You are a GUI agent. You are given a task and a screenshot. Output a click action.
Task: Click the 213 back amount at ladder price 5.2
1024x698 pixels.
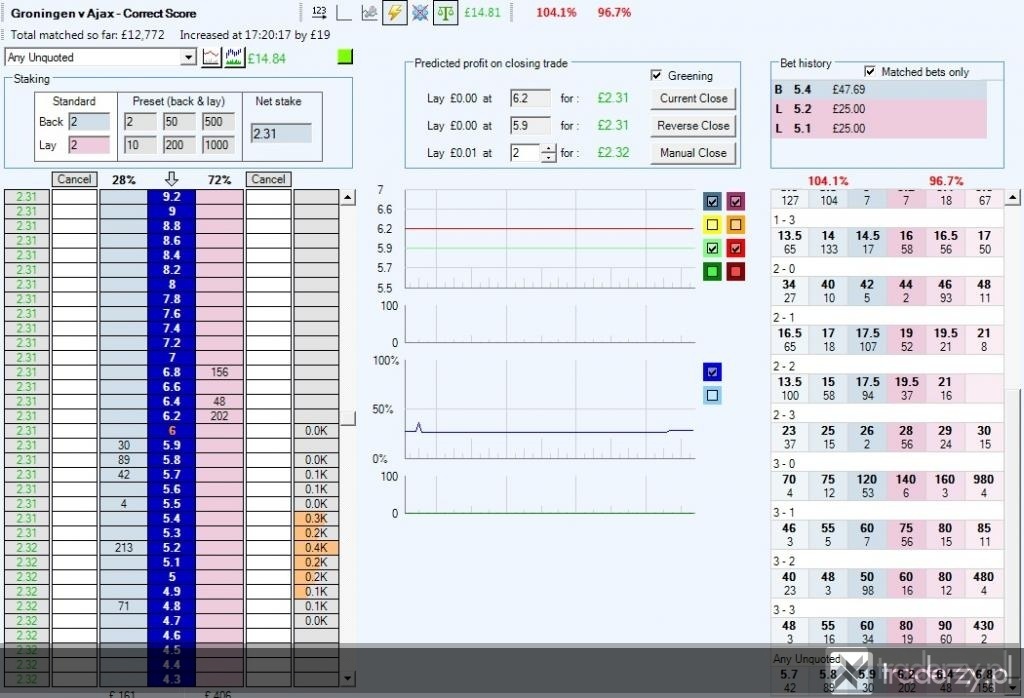(123, 548)
